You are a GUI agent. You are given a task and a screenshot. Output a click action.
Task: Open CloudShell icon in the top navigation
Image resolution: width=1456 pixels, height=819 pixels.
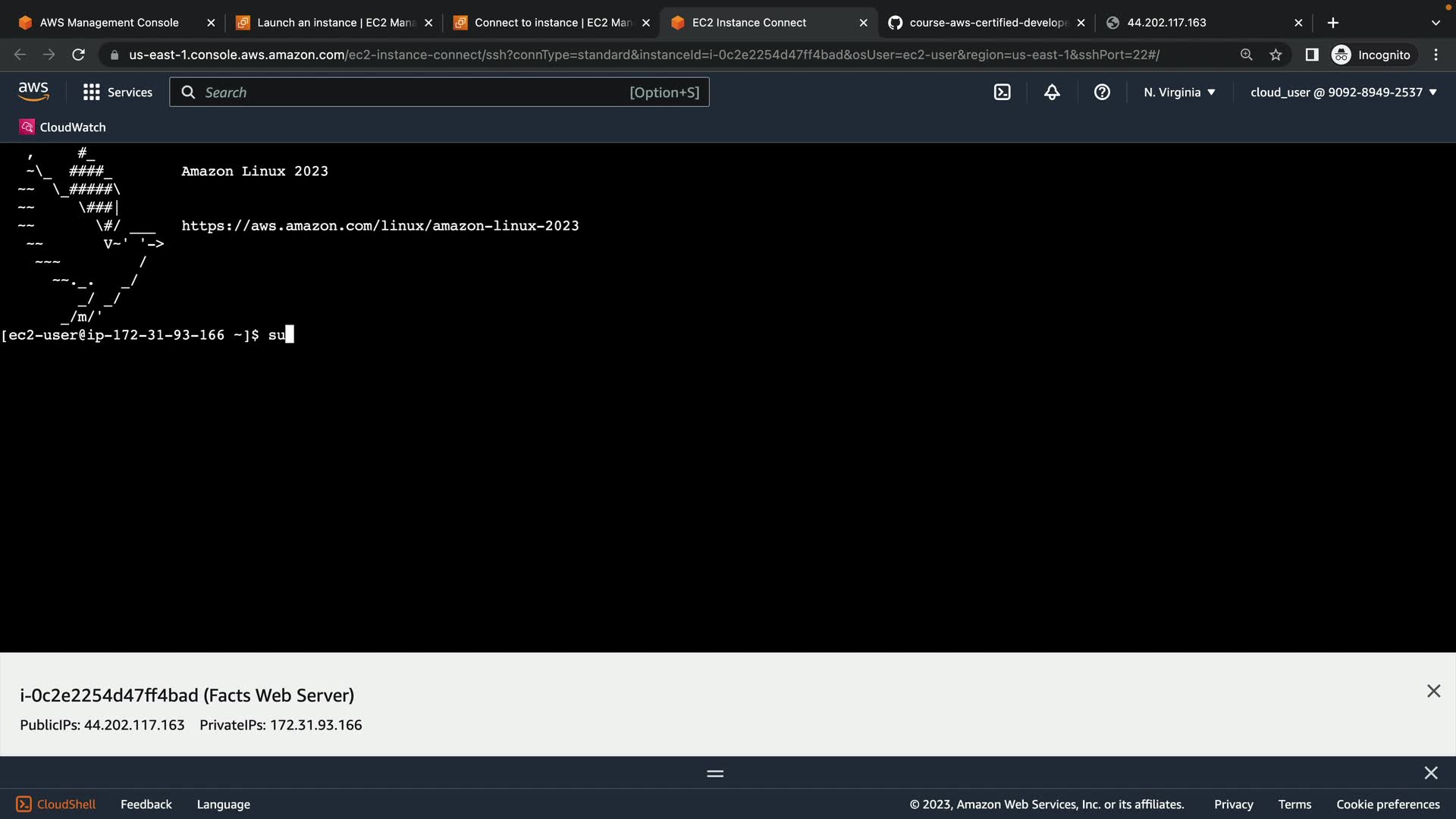click(x=1002, y=93)
